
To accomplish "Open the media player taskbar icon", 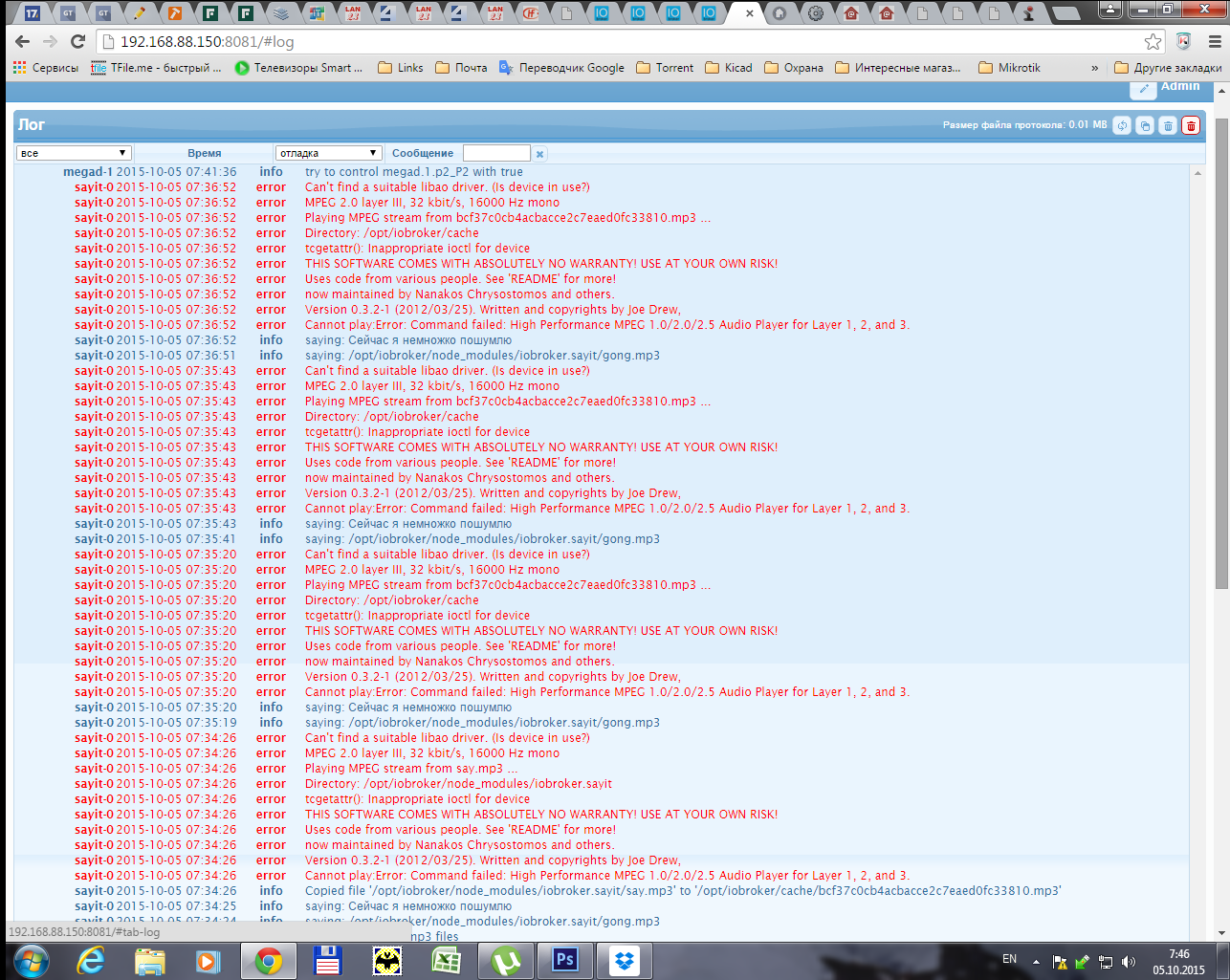I will pos(209,961).
